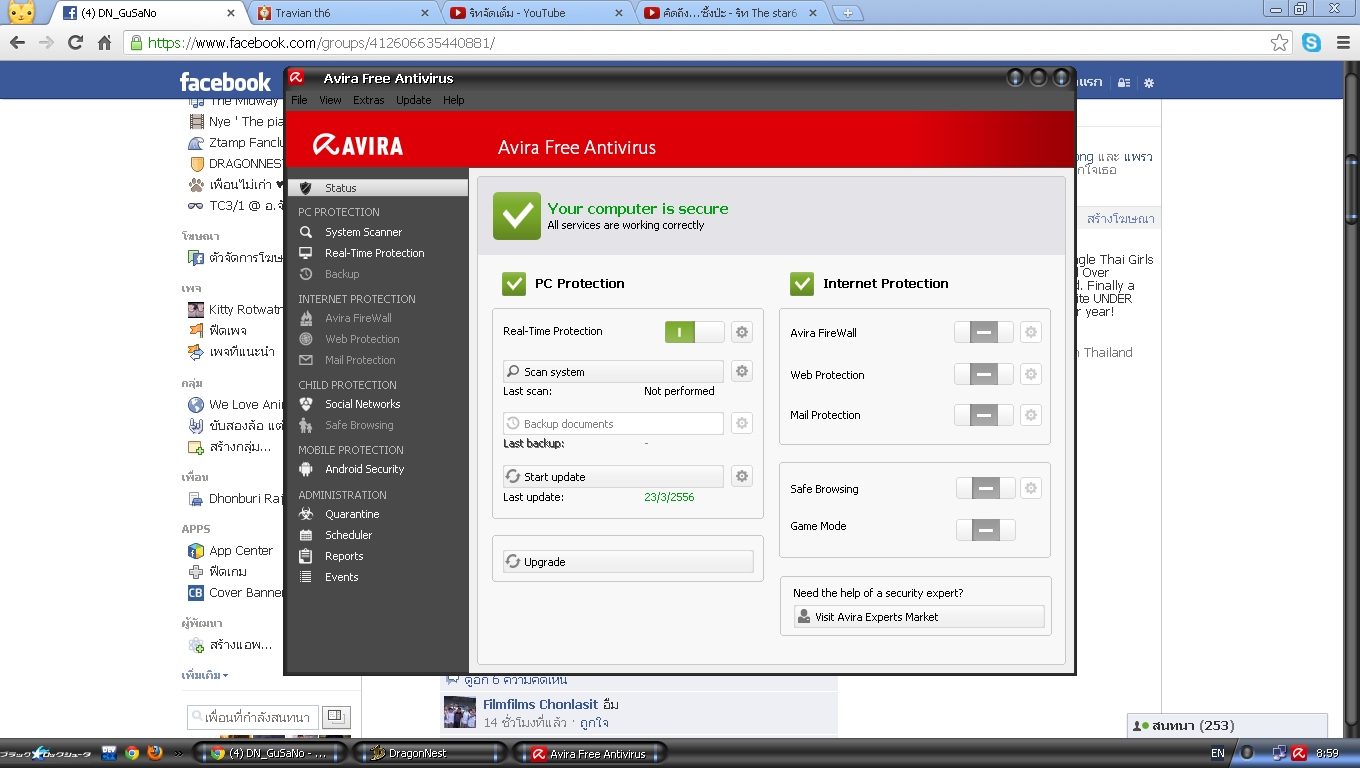The width and height of the screenshot is (1360, 768).
Task: Open System Scanner in Avira sidebar
Action: (x=363, y=232)
